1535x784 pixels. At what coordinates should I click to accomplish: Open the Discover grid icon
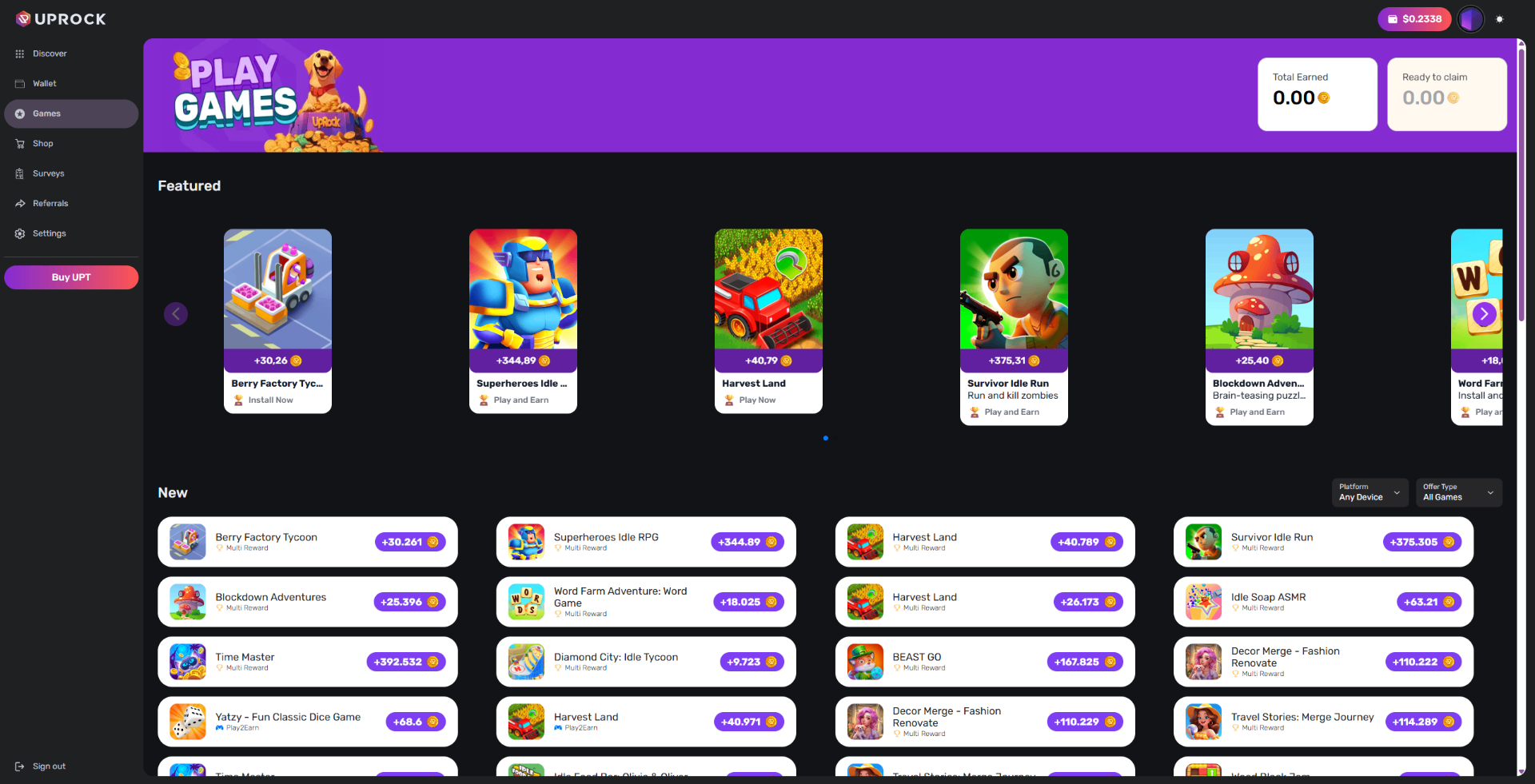click(x=20, y=54)
